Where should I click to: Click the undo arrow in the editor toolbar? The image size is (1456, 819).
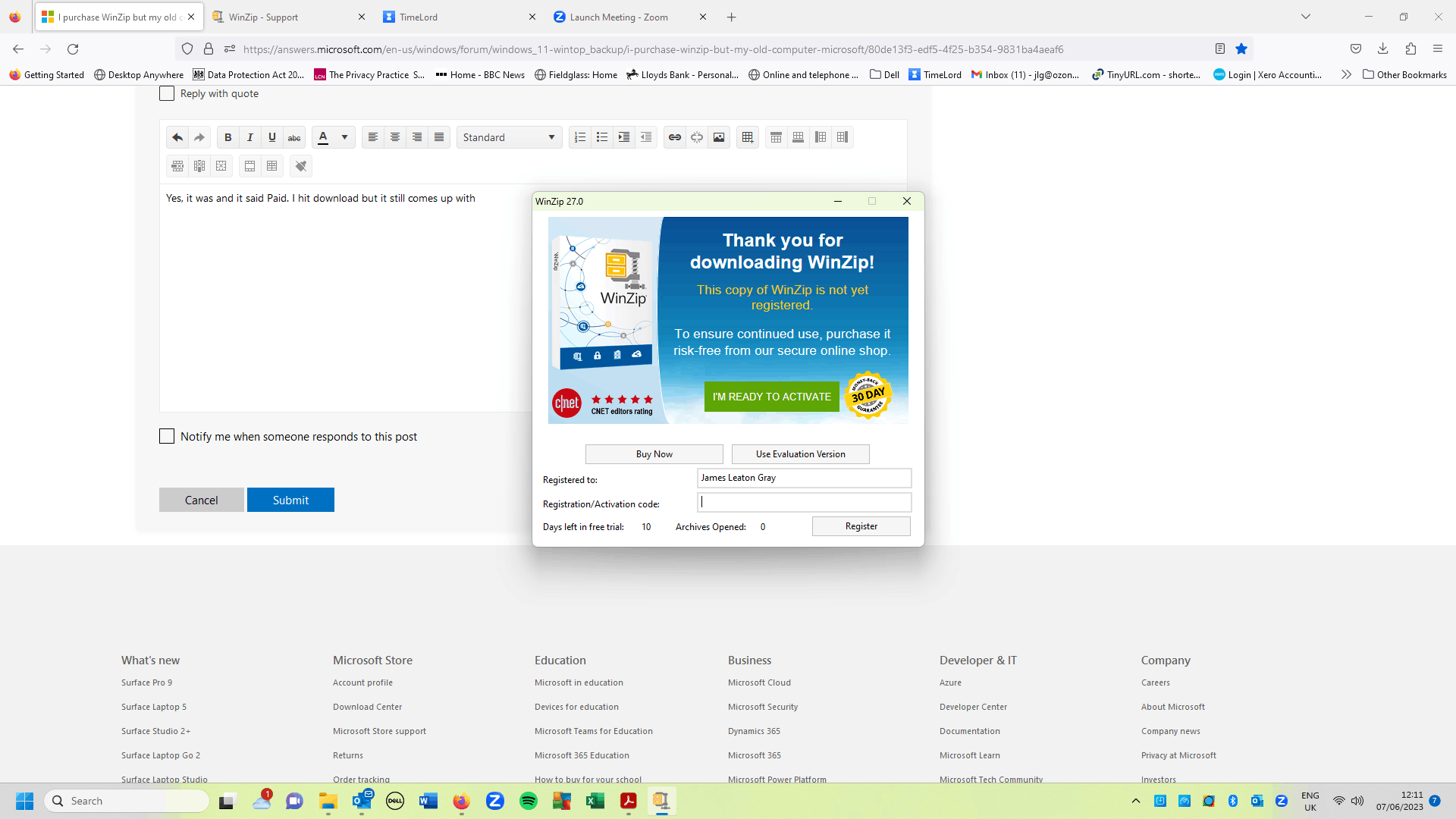click(177, 137)
